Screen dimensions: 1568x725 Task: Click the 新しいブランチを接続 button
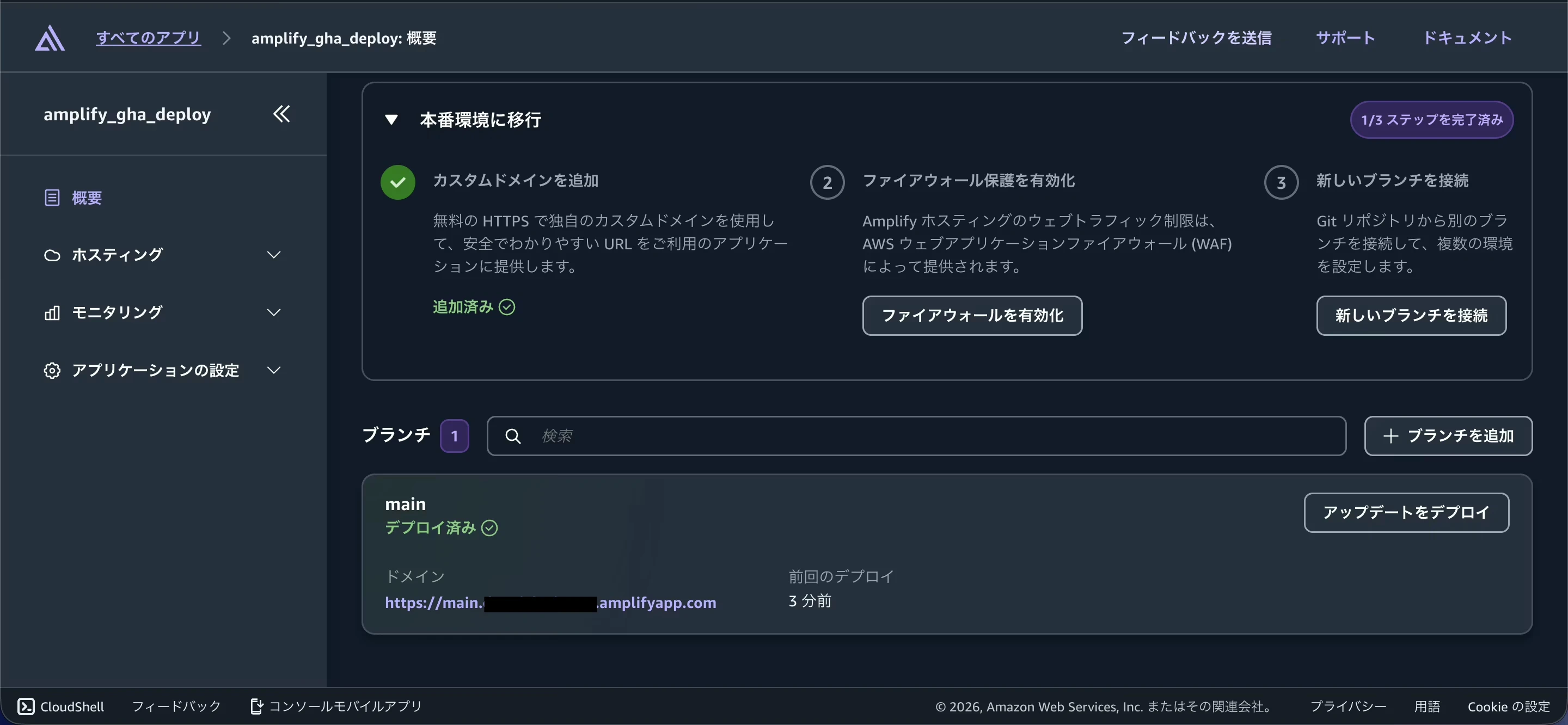pyautogui.click(x=1411, y=315)
